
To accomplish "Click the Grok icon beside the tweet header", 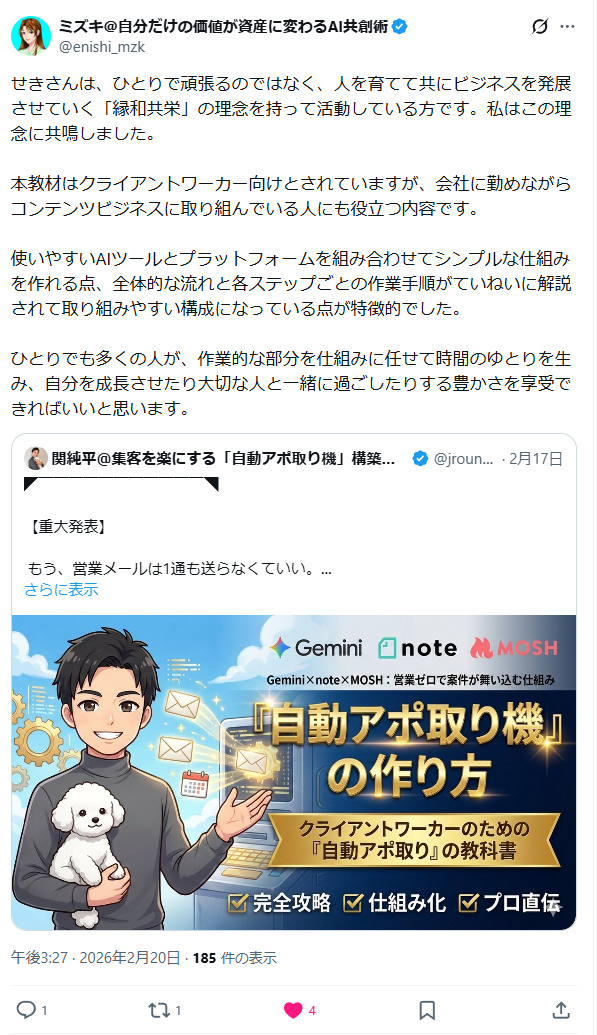I will coord(540,27).
